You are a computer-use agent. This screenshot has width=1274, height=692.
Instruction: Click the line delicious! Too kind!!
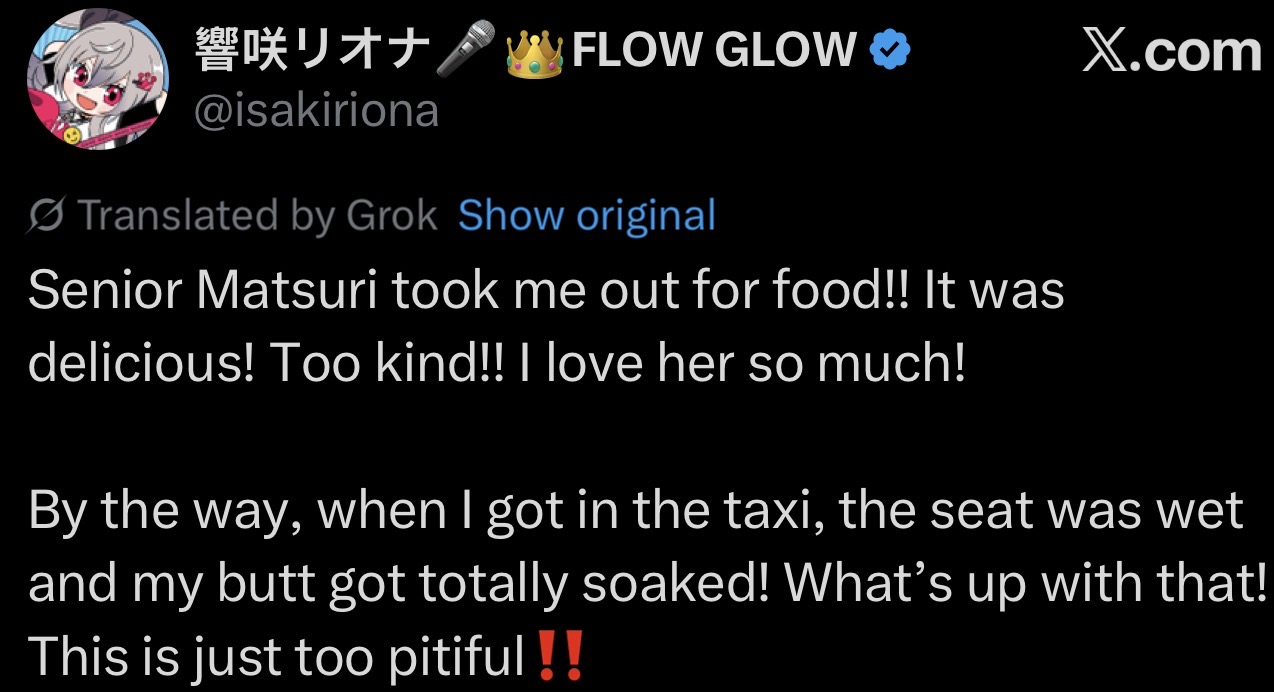click(x=497, y=365)
